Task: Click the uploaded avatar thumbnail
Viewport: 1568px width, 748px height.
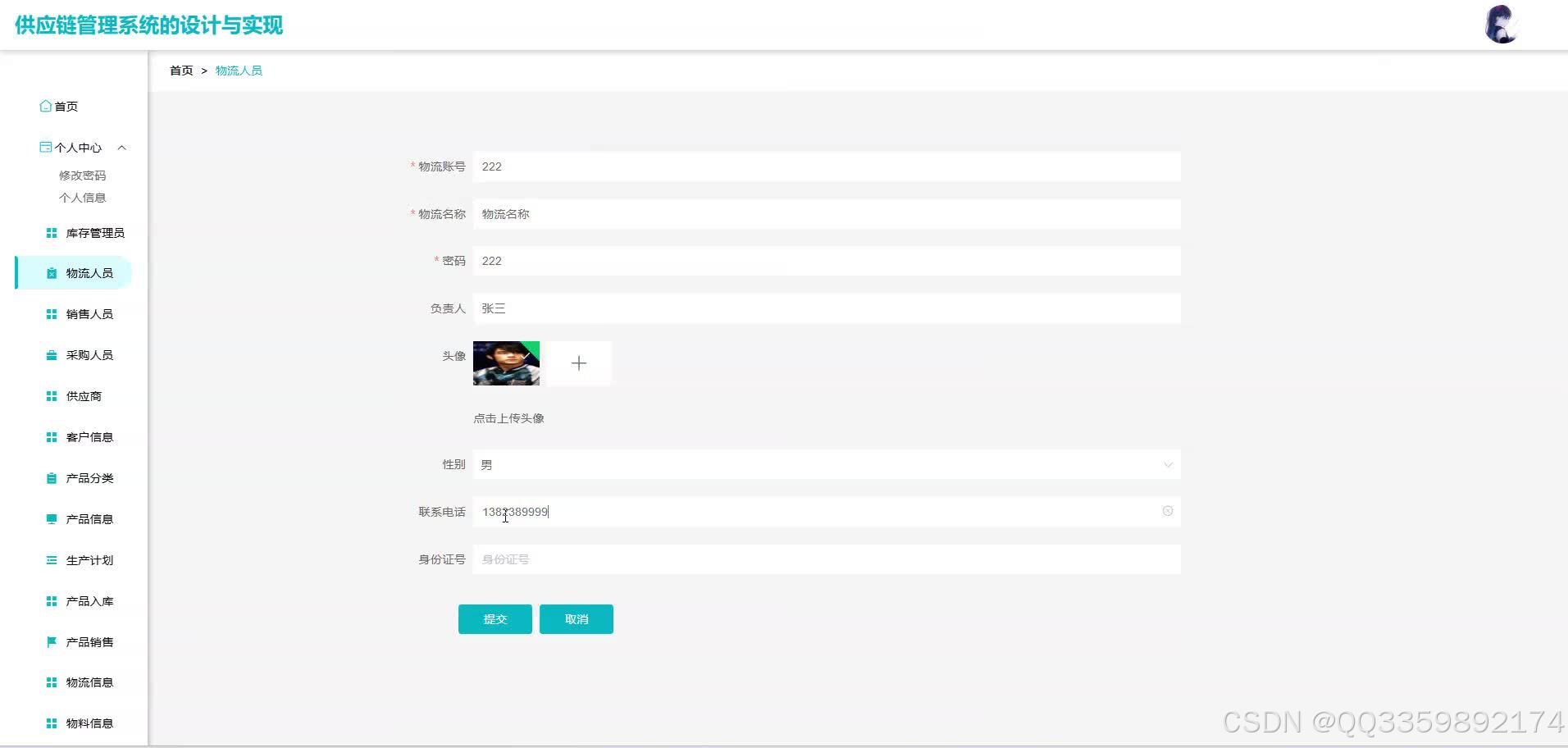Action: point(506,363)
